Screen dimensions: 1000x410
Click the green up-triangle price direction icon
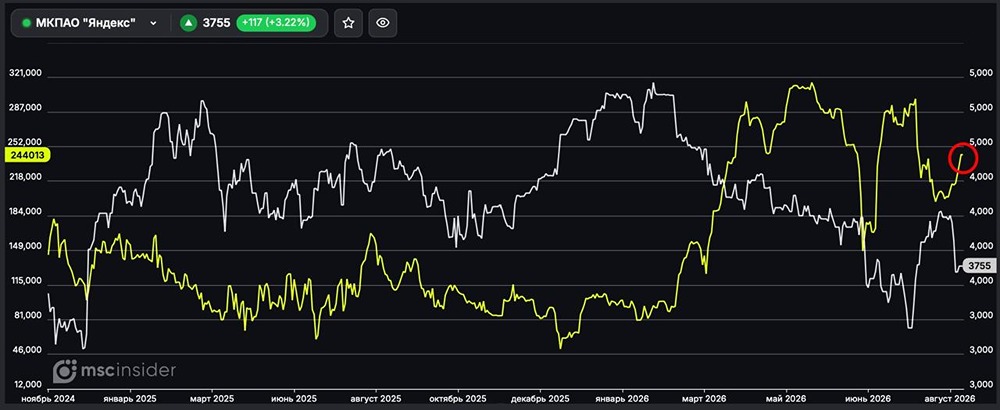coord(188,23)
